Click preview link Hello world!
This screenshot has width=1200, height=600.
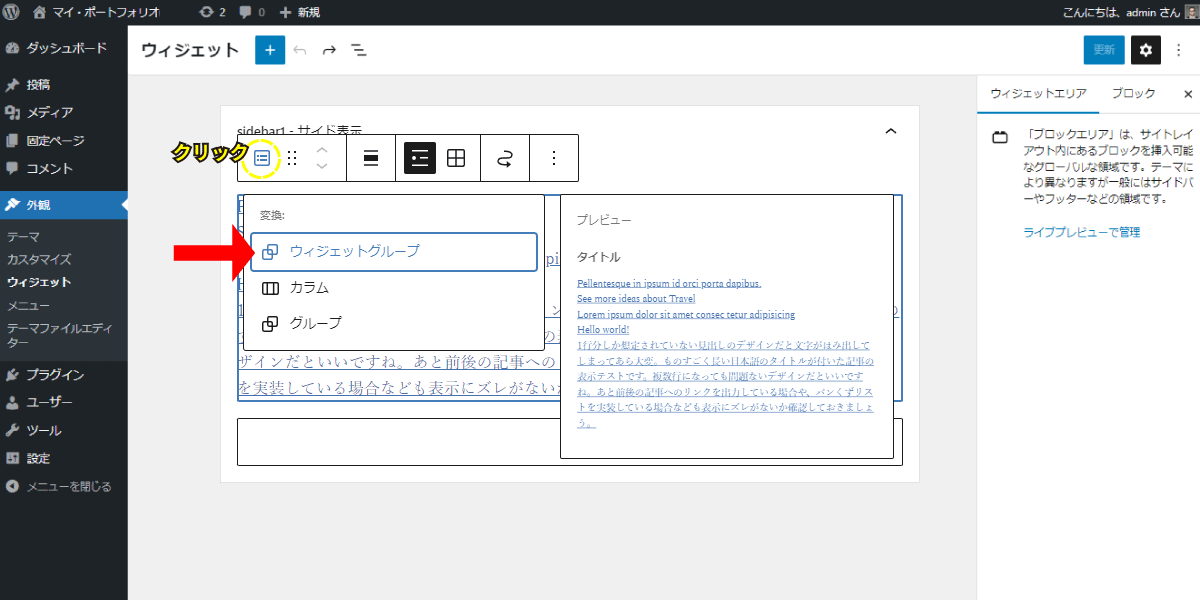point(603,329)
